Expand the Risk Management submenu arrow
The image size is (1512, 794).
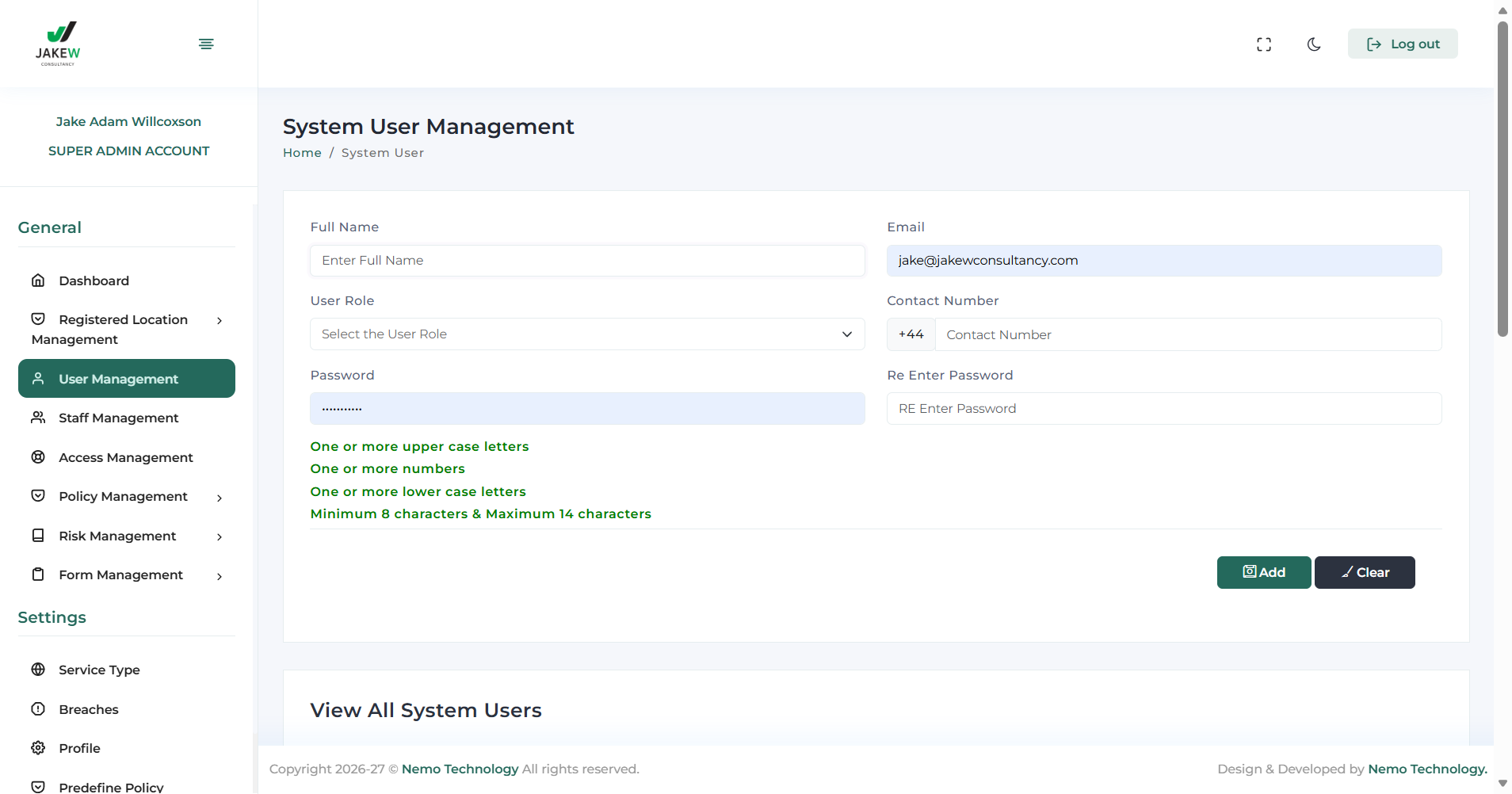pyautogui.click(x=220, y=537)
